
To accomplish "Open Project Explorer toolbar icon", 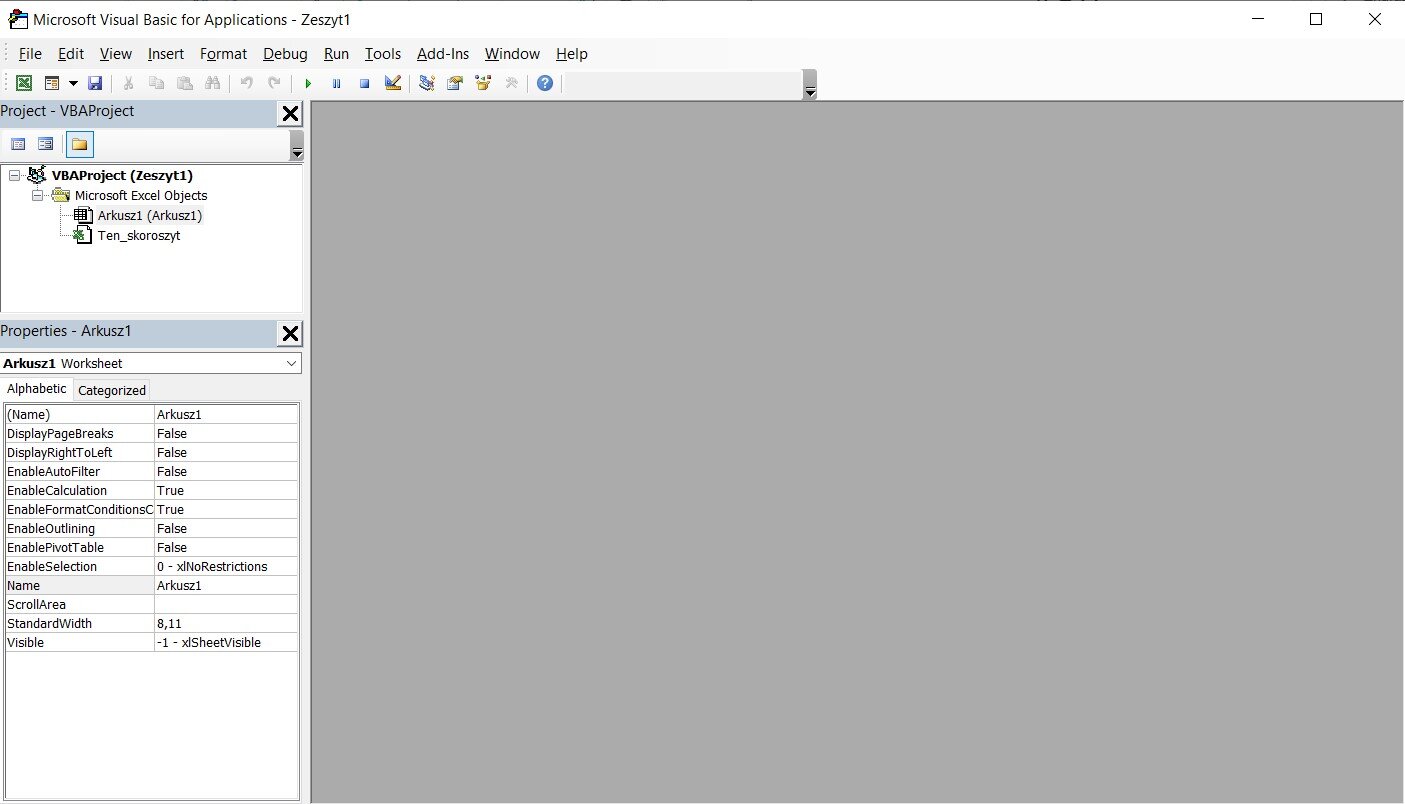I will (x=427, y=83).
